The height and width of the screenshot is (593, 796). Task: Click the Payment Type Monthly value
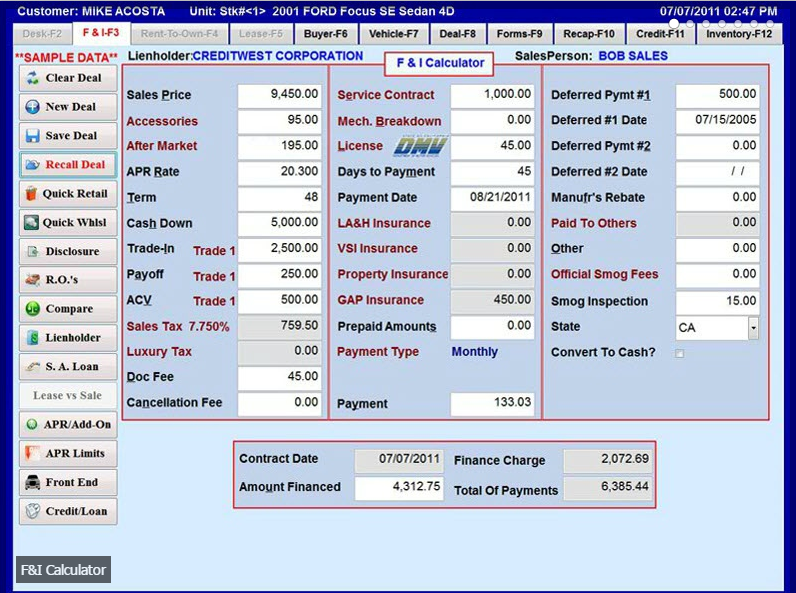click(475, 351)
